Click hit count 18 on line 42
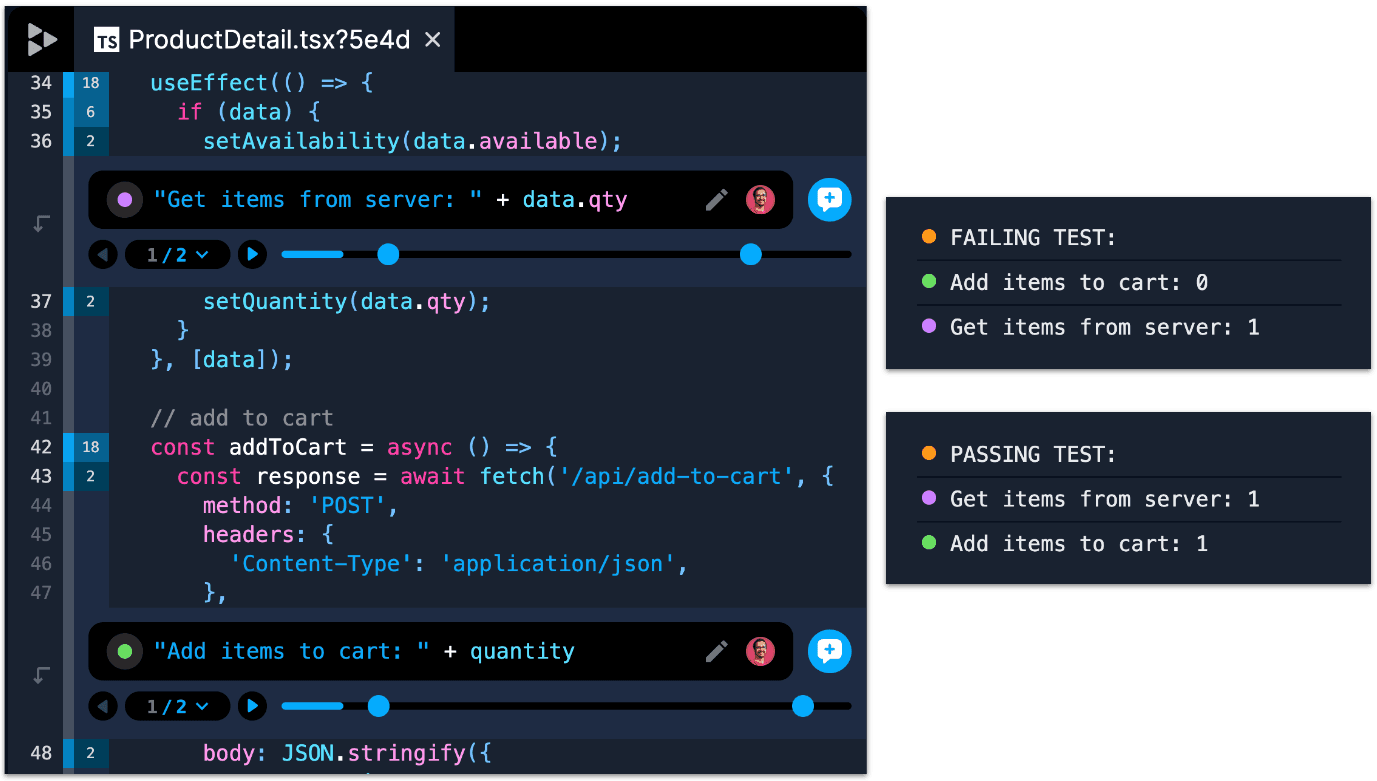The image size is (1377, 781). click(x=90, y=447)
